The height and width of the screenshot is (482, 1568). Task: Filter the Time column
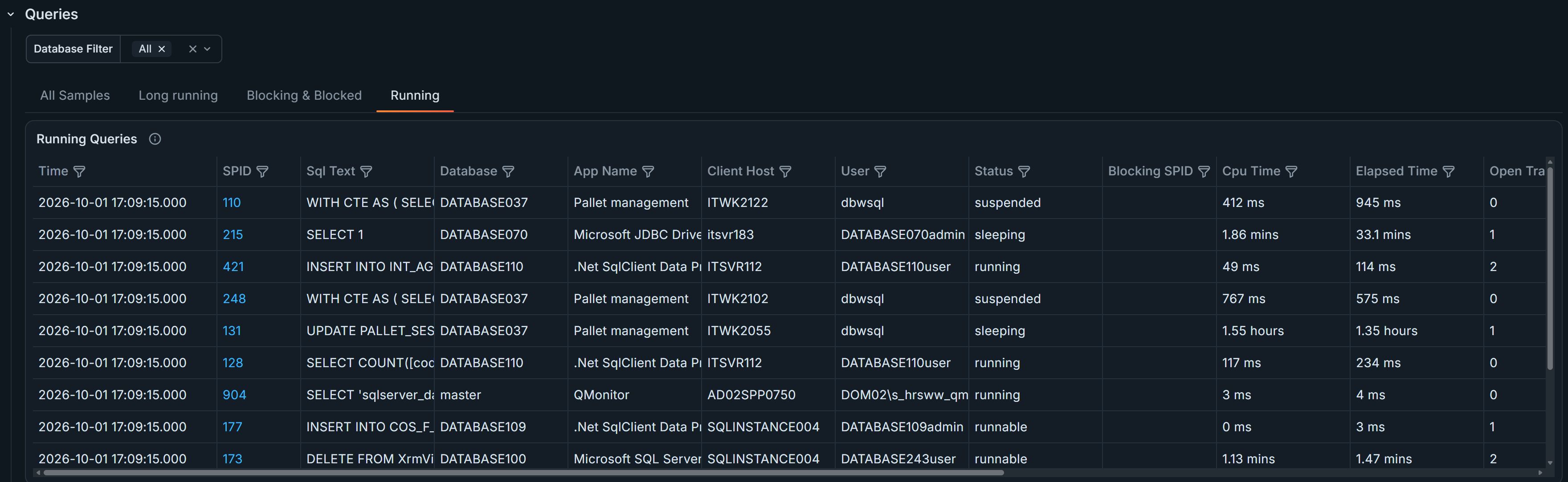coord(79,172)
